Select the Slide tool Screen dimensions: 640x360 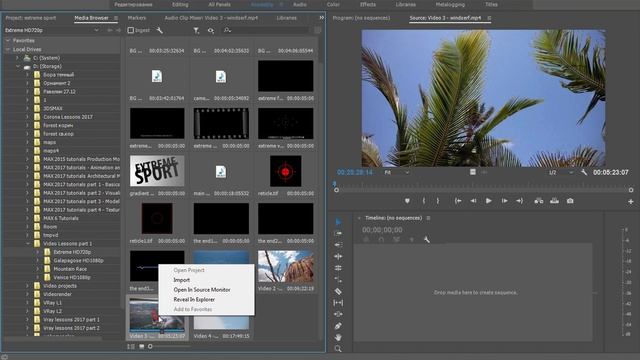pos(338,314)
